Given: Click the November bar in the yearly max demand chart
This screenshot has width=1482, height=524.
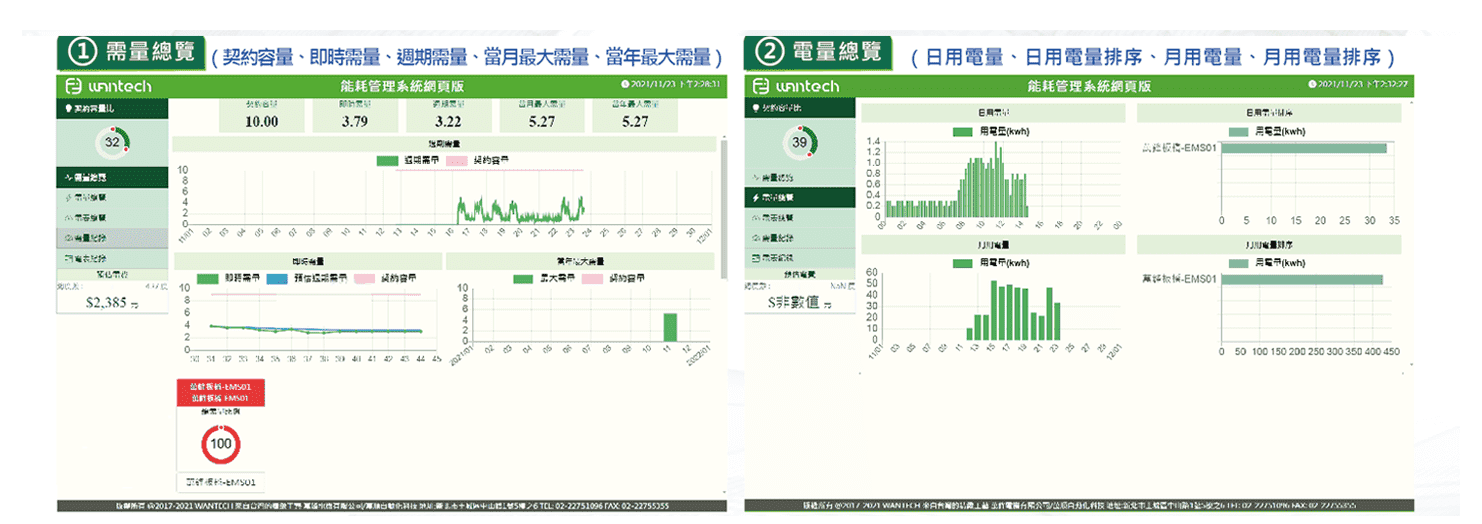Looking at the screenshot, I should [x=670, y=327].
